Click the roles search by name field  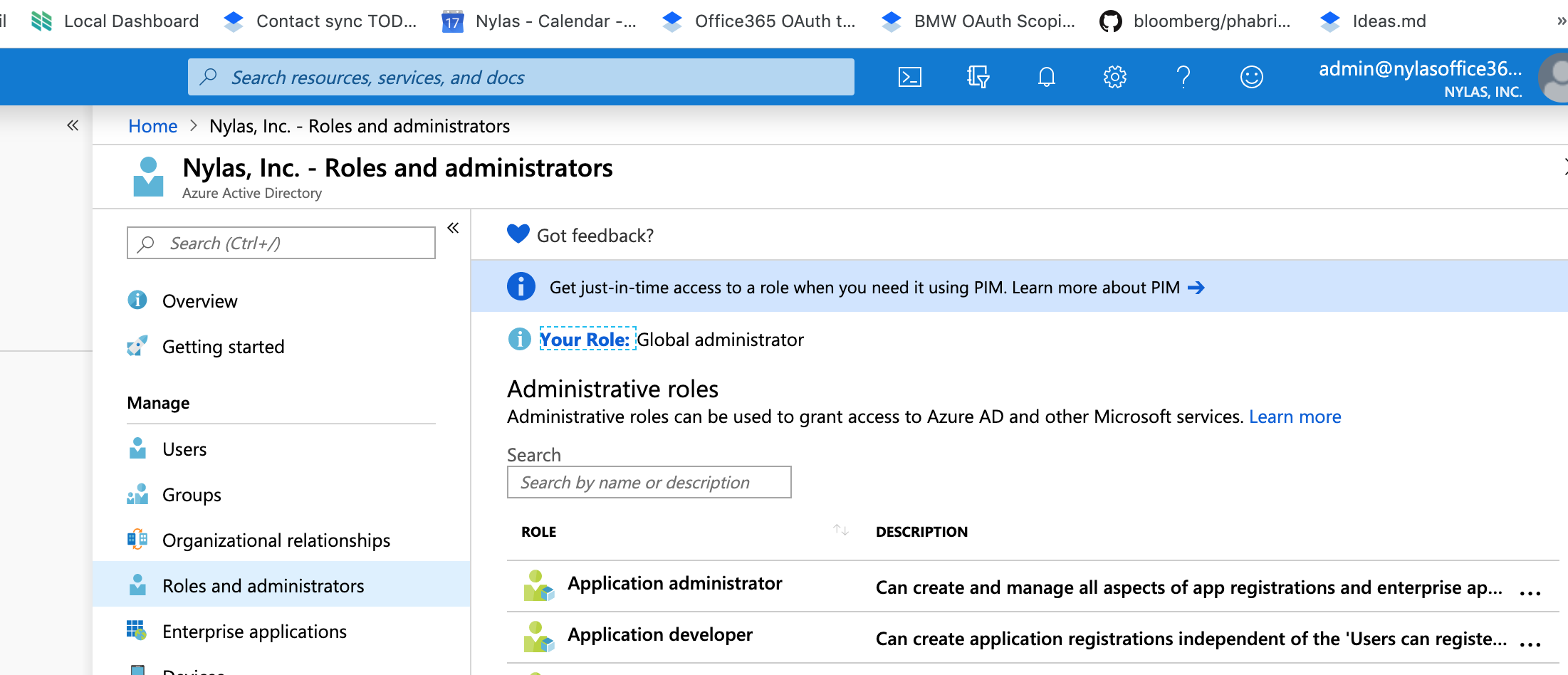[x=649, y=482]
